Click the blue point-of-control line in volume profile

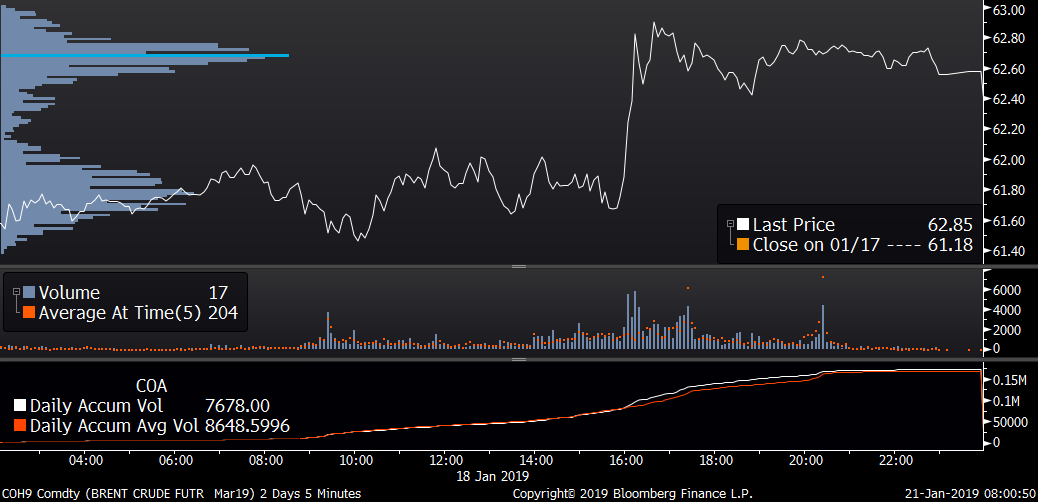click(x=145, y=56)
